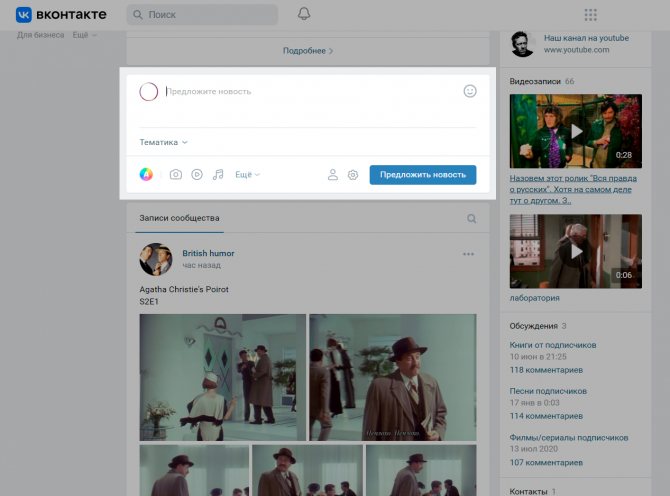The height and width of the screenshot is (496, 670).
Task: Click the VK logo icon
Action: (x=24, y=15)
